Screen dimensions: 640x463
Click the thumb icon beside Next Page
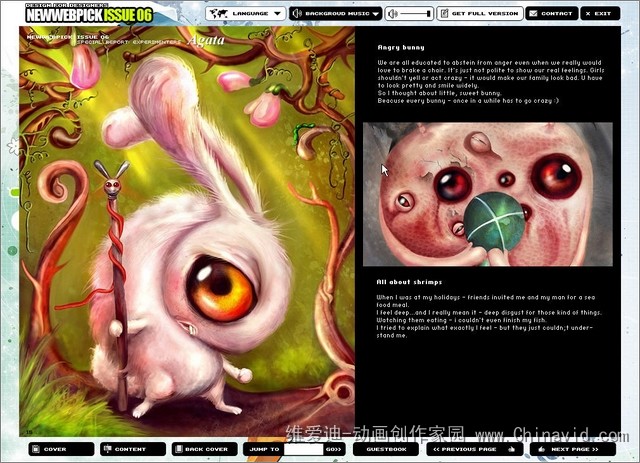pyautogui.click(x=542, y=449)
